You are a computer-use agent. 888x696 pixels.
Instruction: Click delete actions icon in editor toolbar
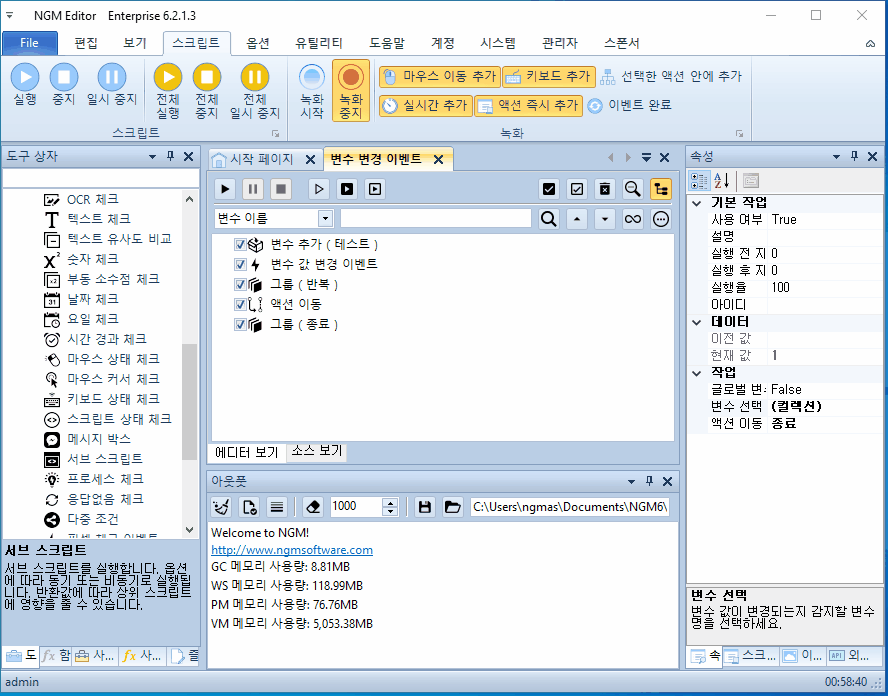click(x=605, y=189)
